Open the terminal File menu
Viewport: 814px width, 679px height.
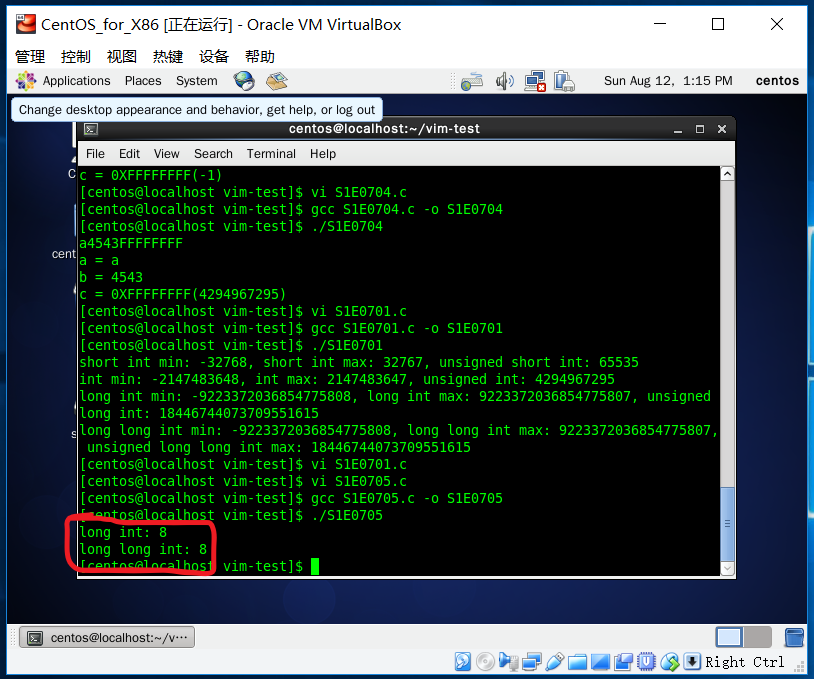point(95,154)
